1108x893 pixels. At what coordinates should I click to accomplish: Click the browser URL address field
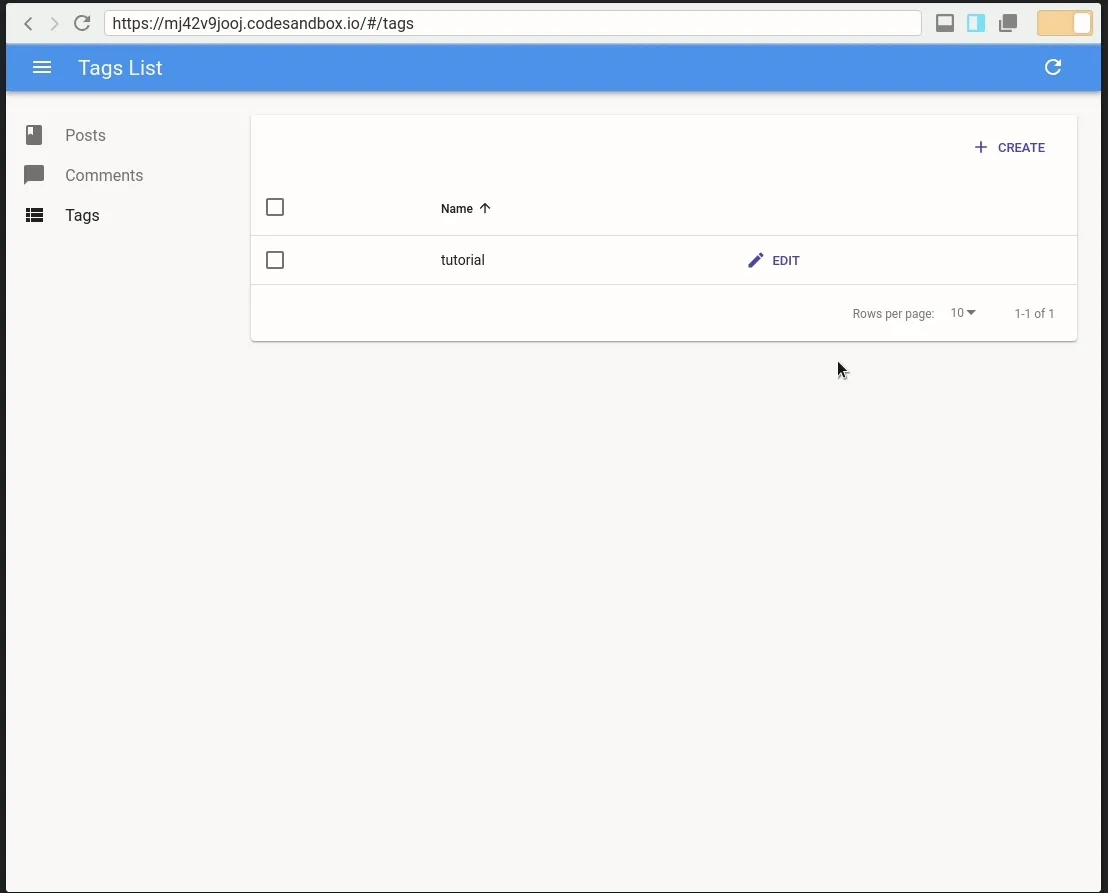coord(512,23)
